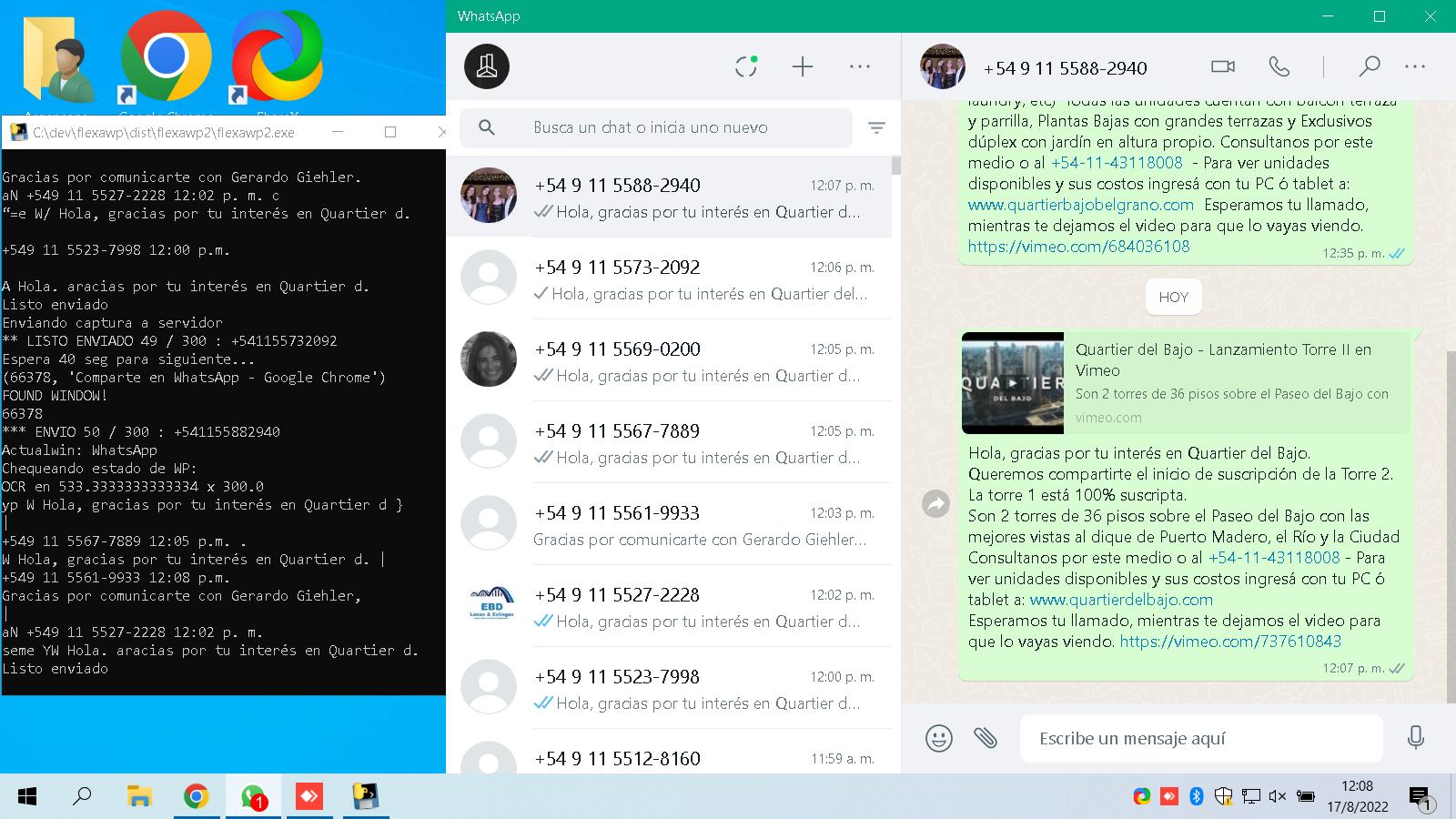Minimize the flexawp2.exe console window

338,132
